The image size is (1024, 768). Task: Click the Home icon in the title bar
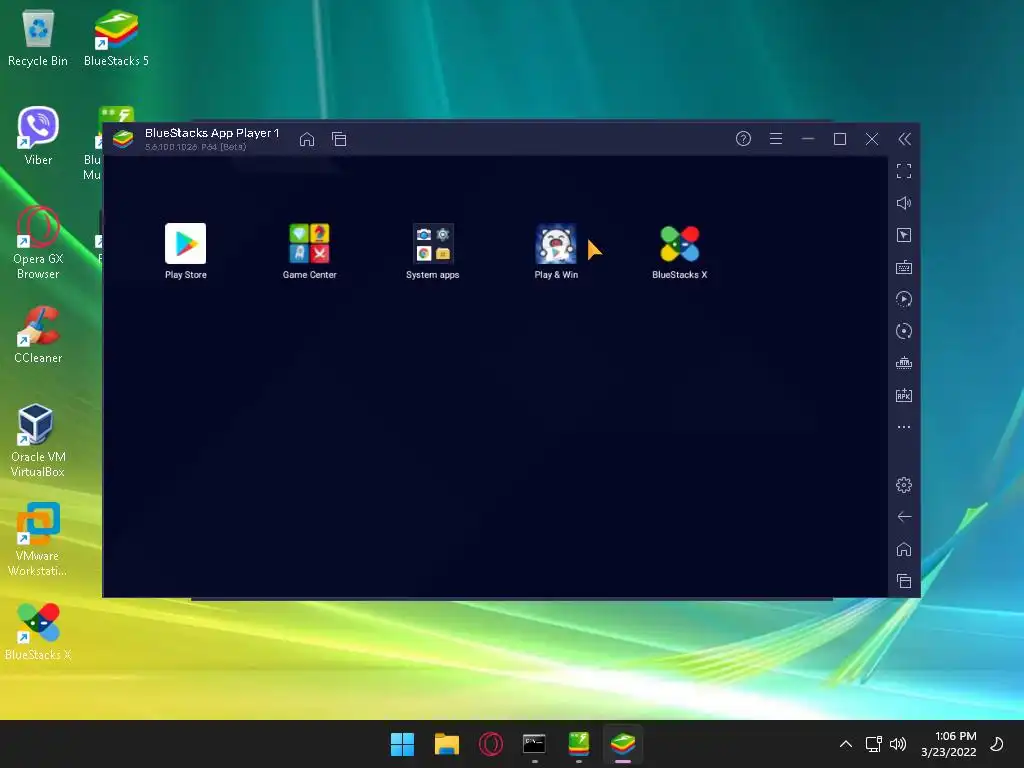(x=307, y=139)
